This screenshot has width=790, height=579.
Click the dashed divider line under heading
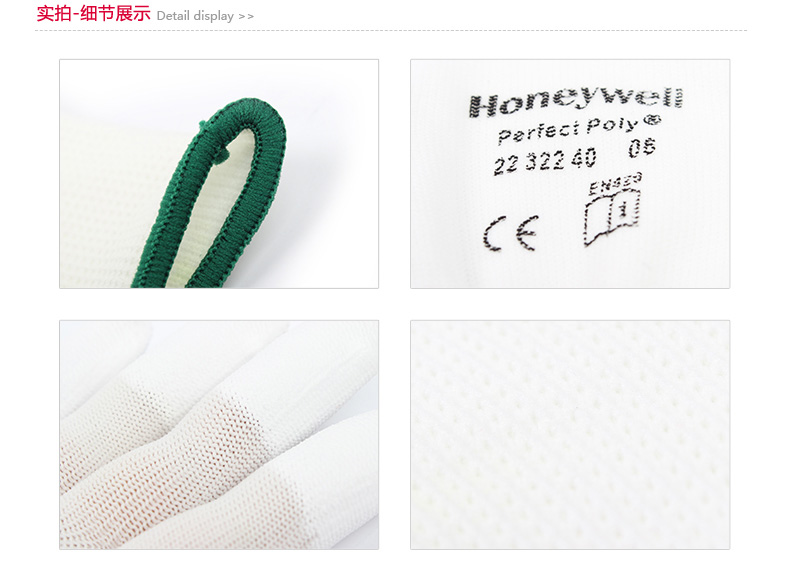click(391, 30)
